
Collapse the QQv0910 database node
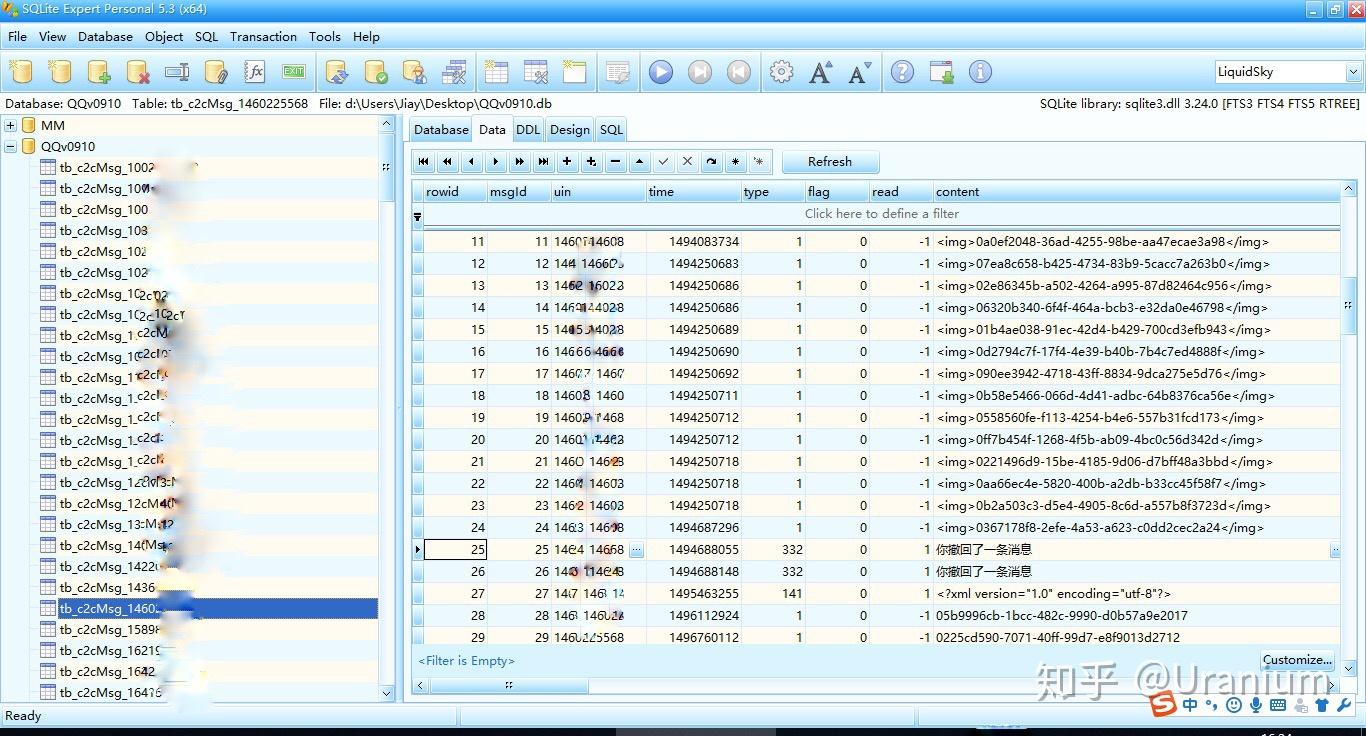(x=11, y=146)
